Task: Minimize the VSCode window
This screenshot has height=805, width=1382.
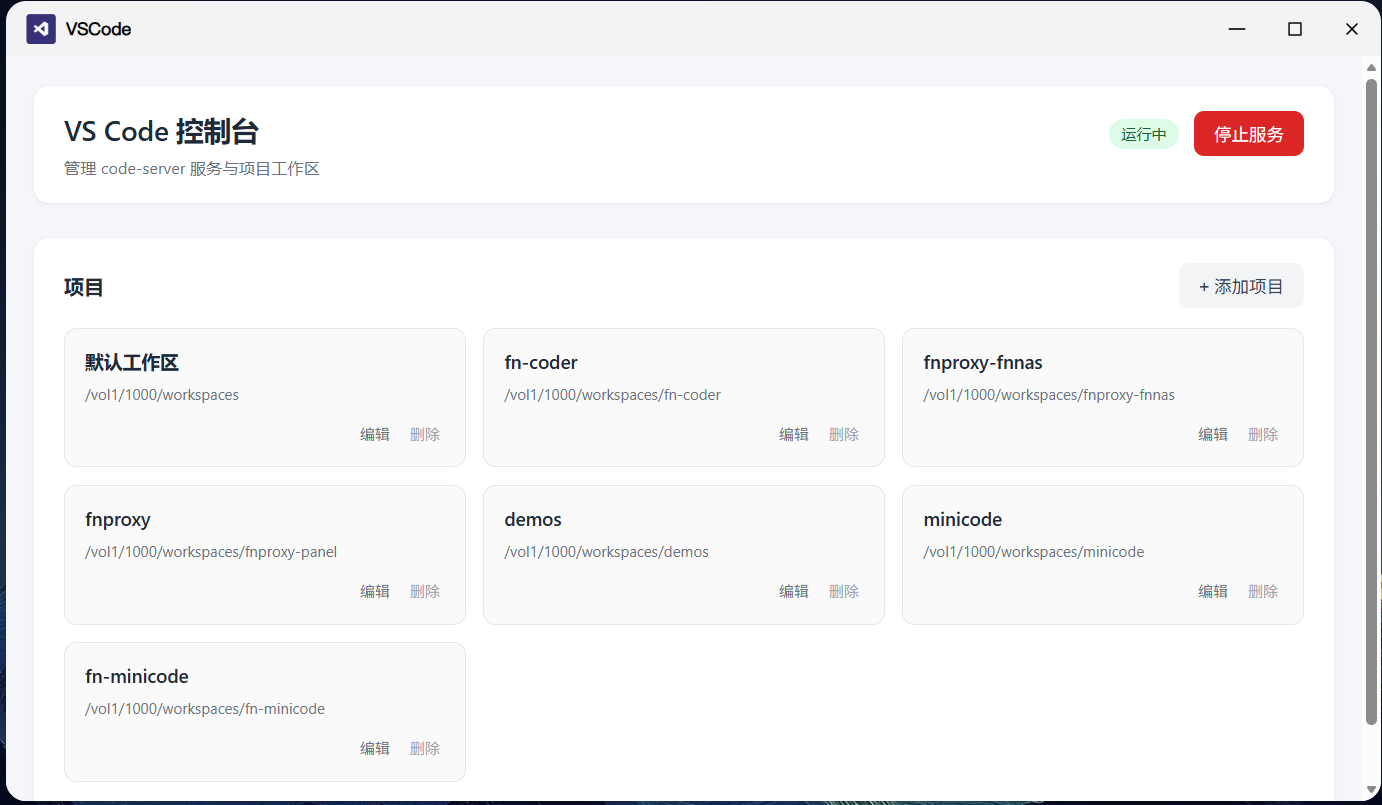Action: [1237, 29]
